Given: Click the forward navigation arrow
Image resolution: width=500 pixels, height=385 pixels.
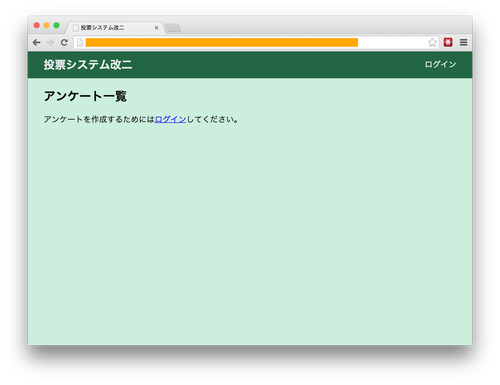Looking at the screenshot, I should [50, 42].
